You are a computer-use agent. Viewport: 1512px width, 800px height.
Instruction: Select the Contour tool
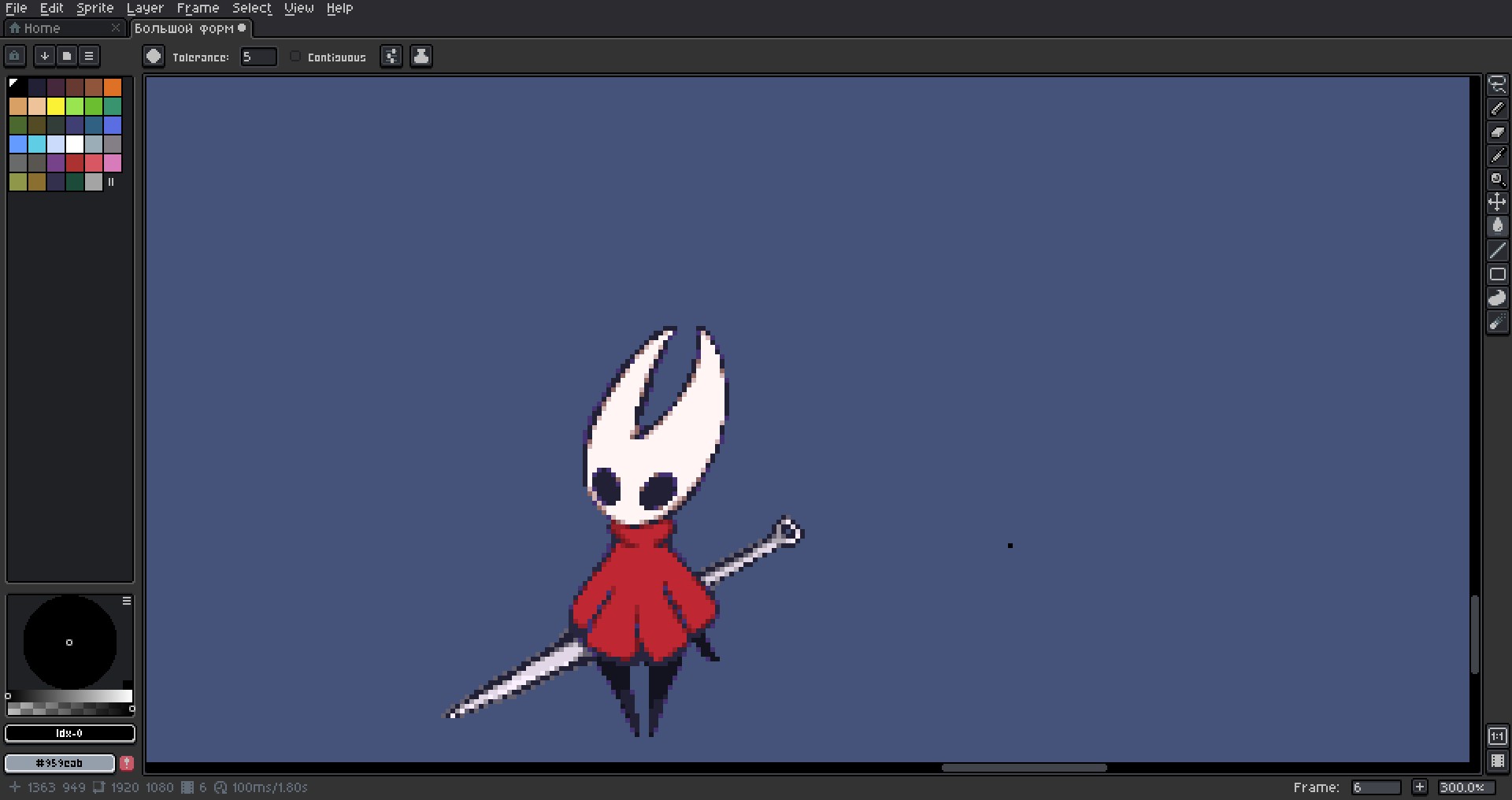pyautogui.click(x=1497, y=298)
